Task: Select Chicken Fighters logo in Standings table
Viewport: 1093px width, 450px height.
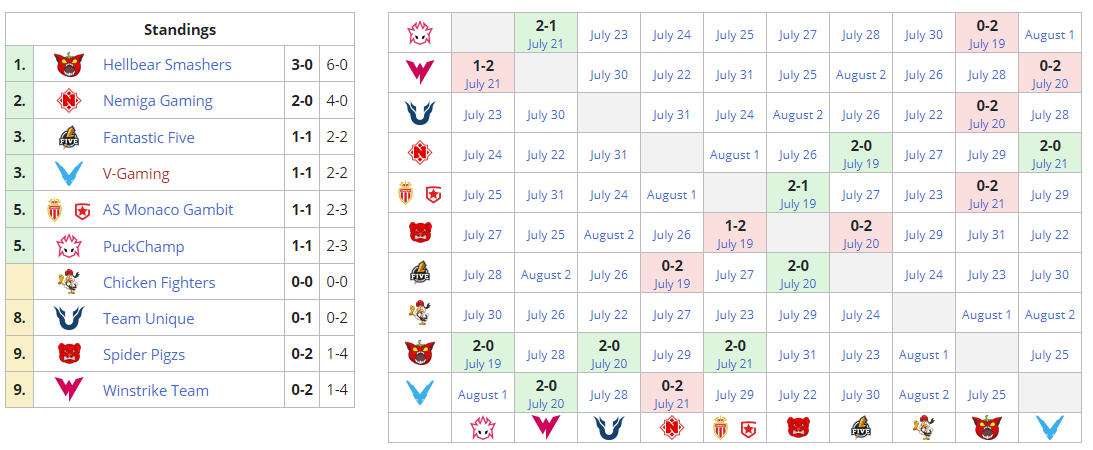Action: [68, 282]
